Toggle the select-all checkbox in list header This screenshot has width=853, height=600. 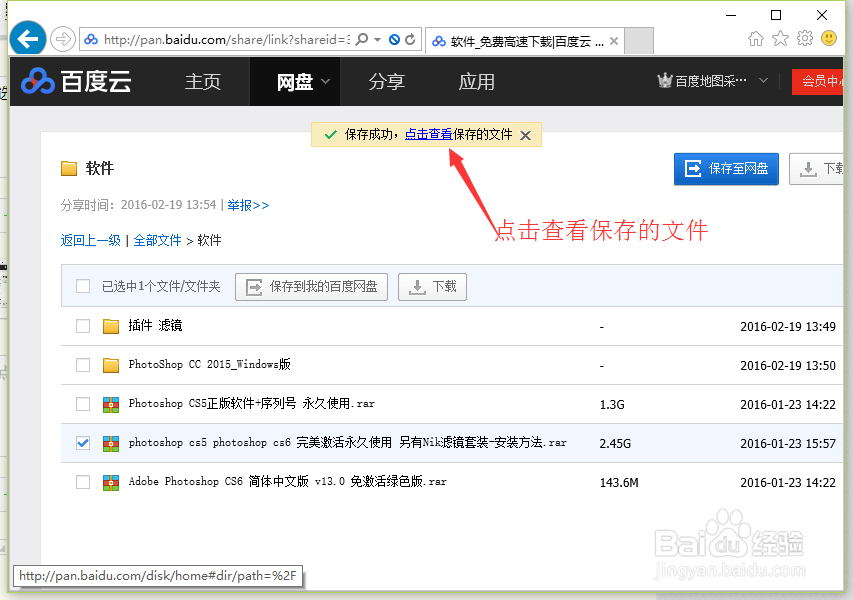(x=83, y=286)
